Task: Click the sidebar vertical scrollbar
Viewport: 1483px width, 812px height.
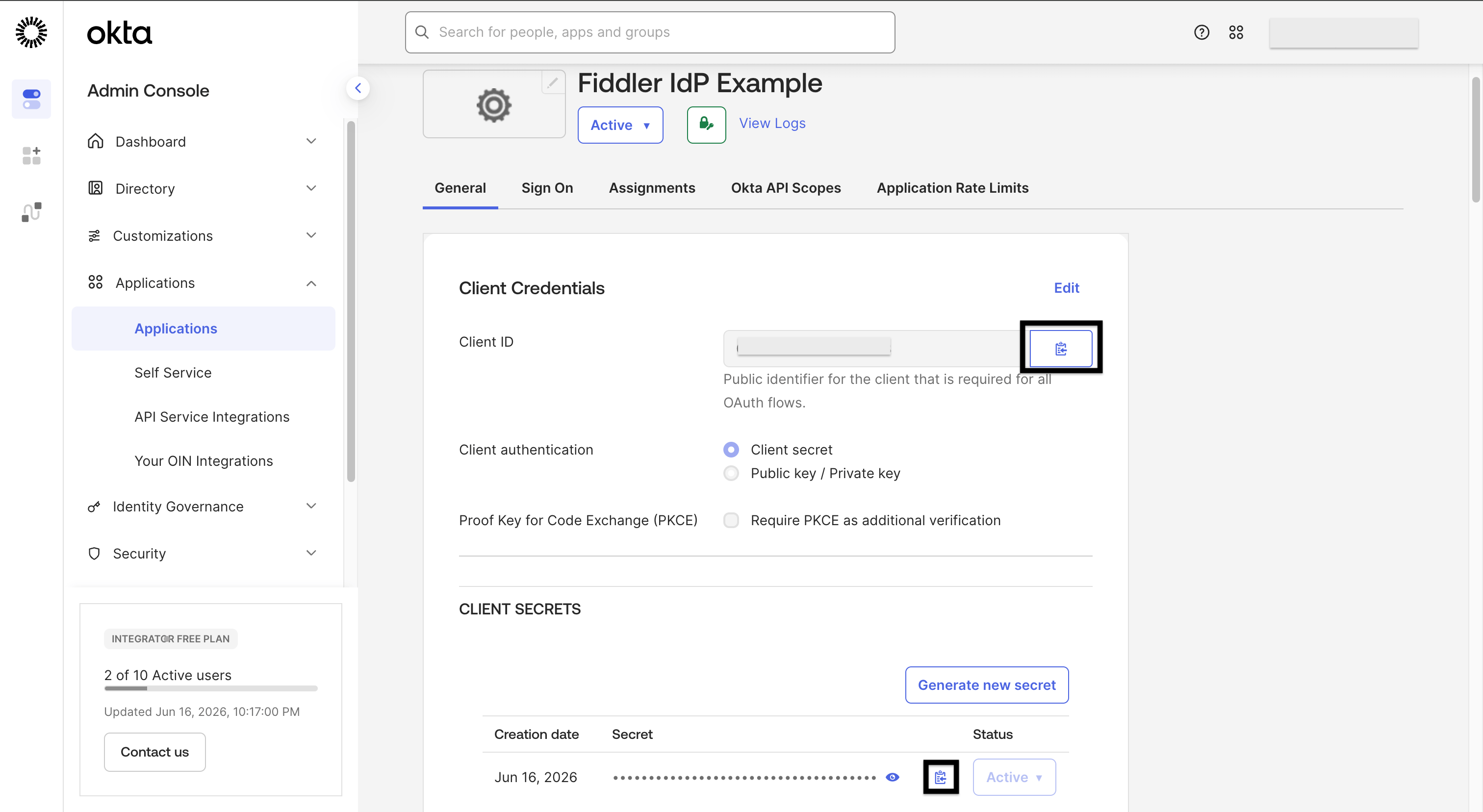Action: point(351,301)
